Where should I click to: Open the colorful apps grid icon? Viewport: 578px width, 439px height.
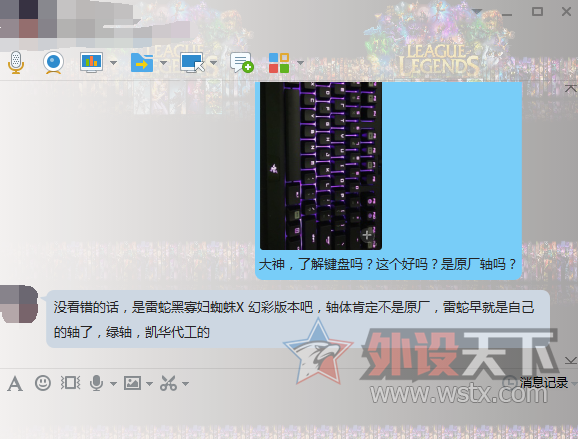click(279, 63)
